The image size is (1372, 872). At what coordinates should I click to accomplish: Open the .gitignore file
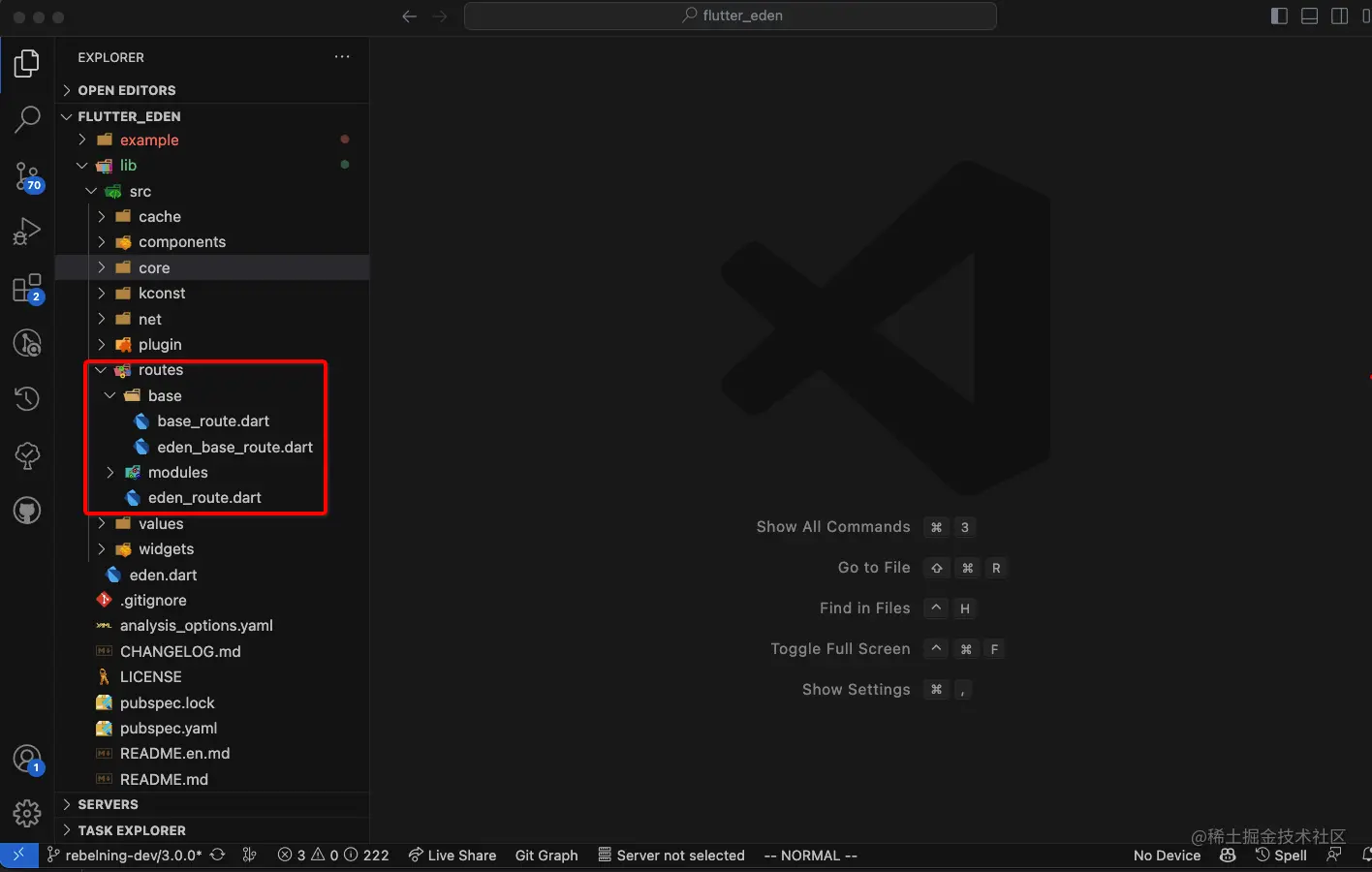click(212, 601)
